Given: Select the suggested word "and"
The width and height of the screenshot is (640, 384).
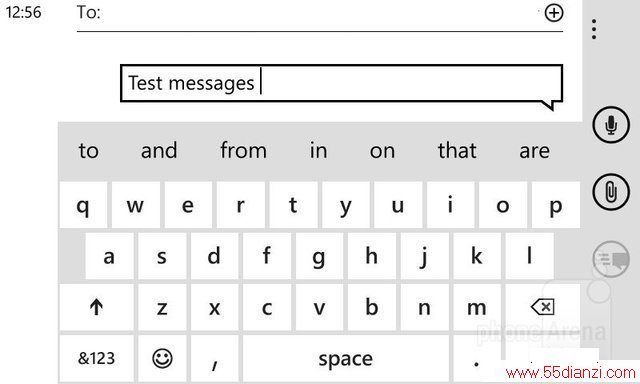Looking at the screenshot, I should 159,151.
